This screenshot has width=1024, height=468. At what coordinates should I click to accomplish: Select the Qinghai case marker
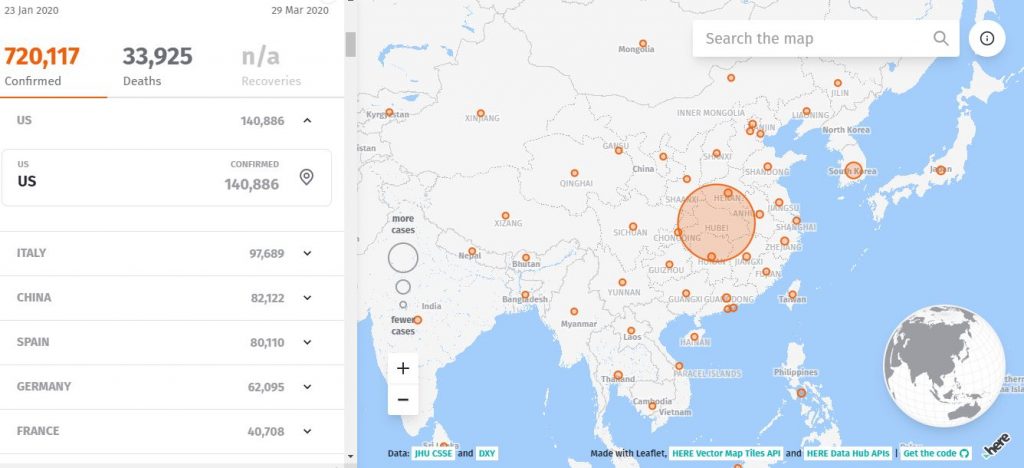574,173
